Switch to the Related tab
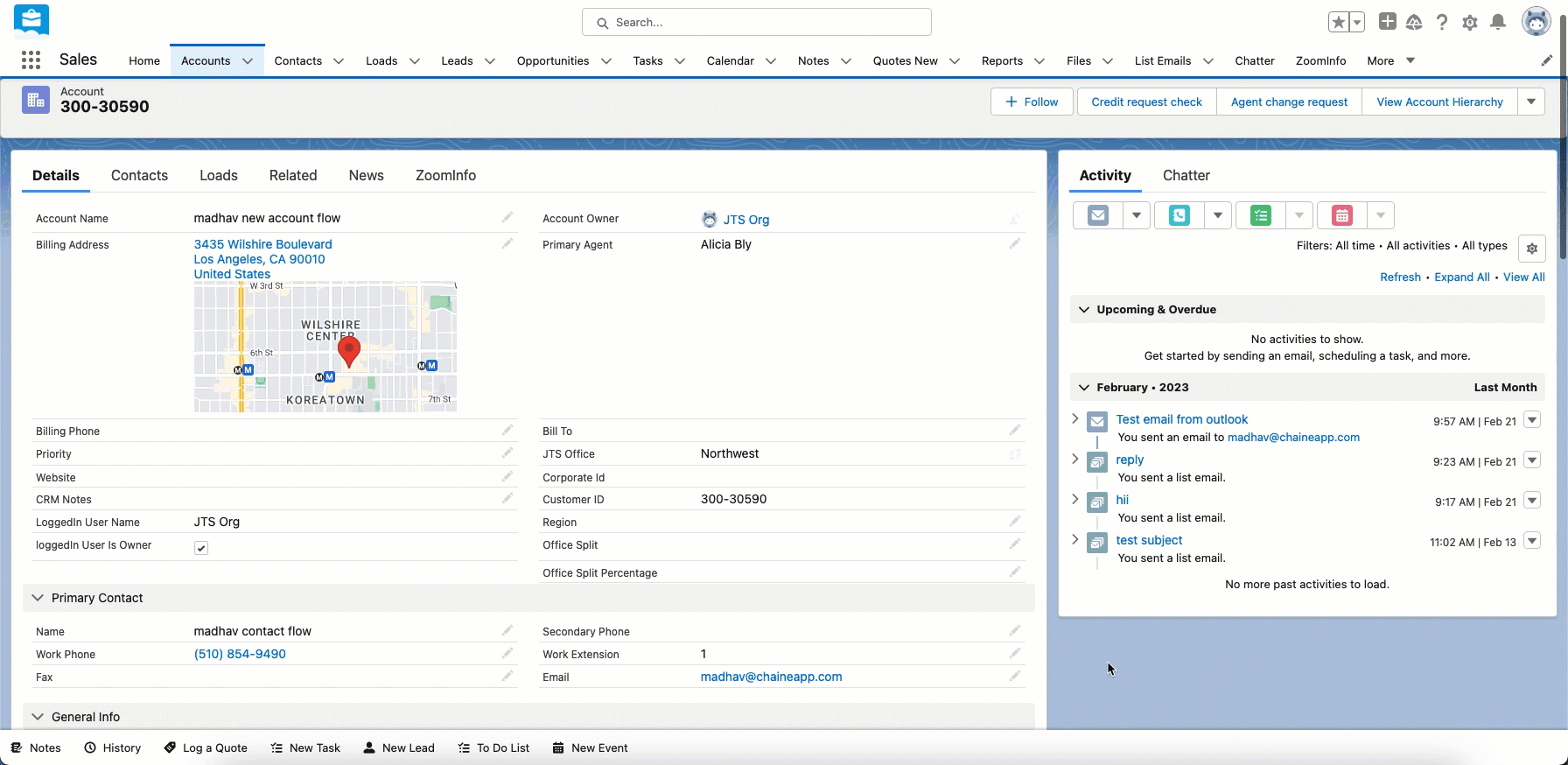 (293, 175)
